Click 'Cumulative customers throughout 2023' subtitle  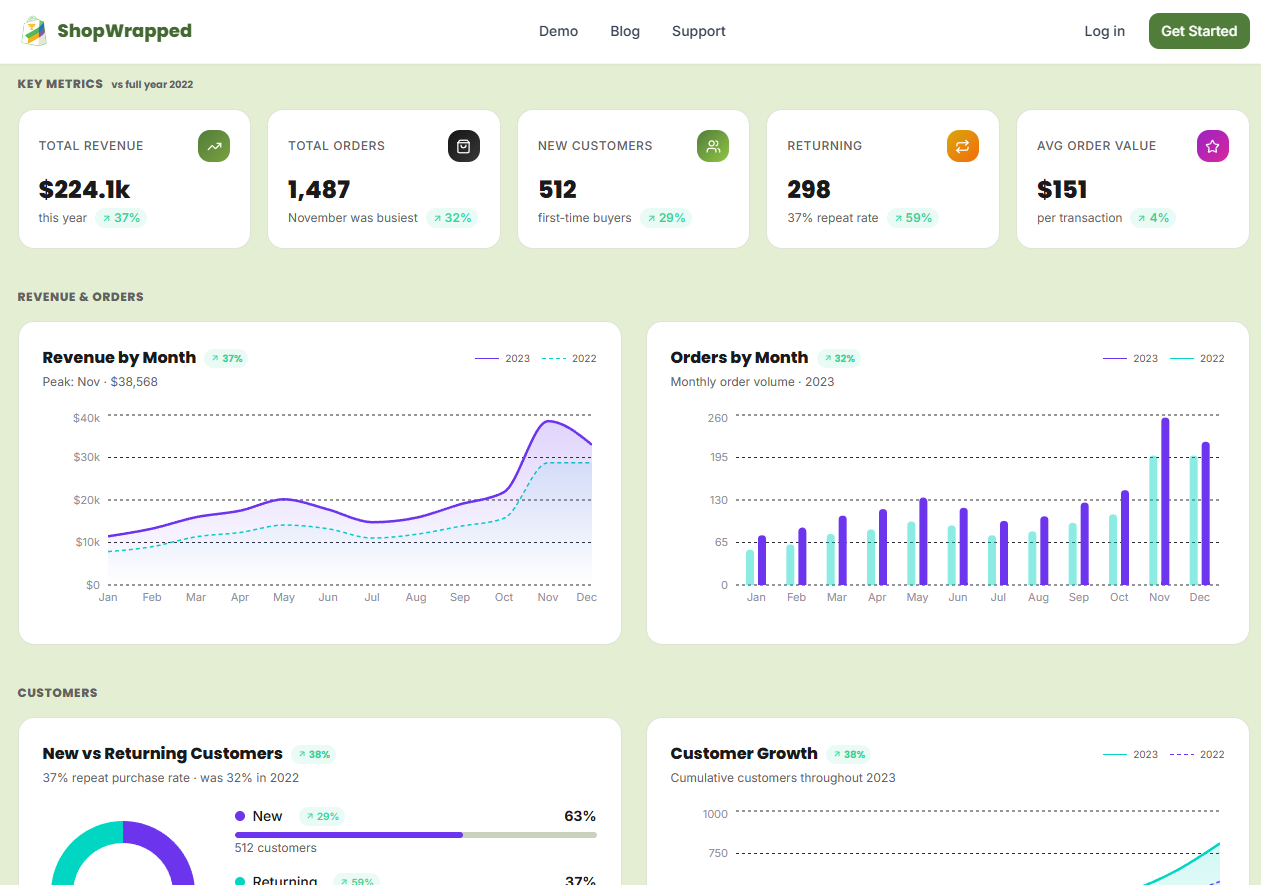click(783, 778)
